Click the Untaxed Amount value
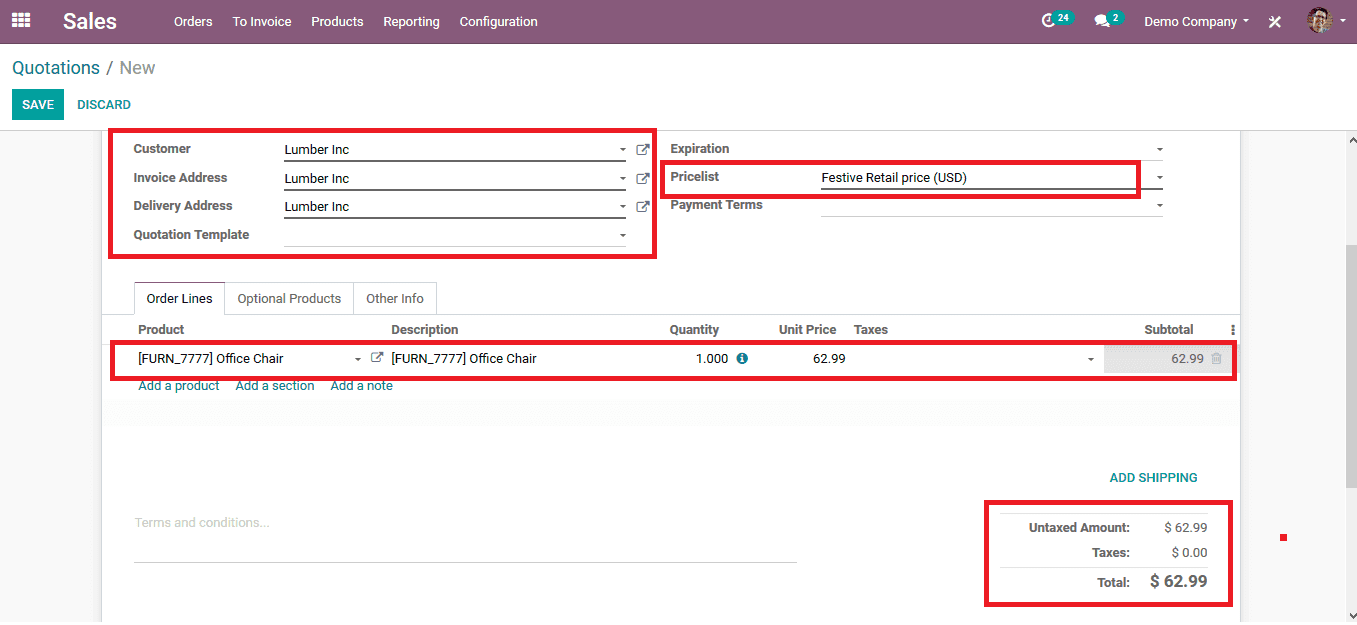 tap(1186, 528)
